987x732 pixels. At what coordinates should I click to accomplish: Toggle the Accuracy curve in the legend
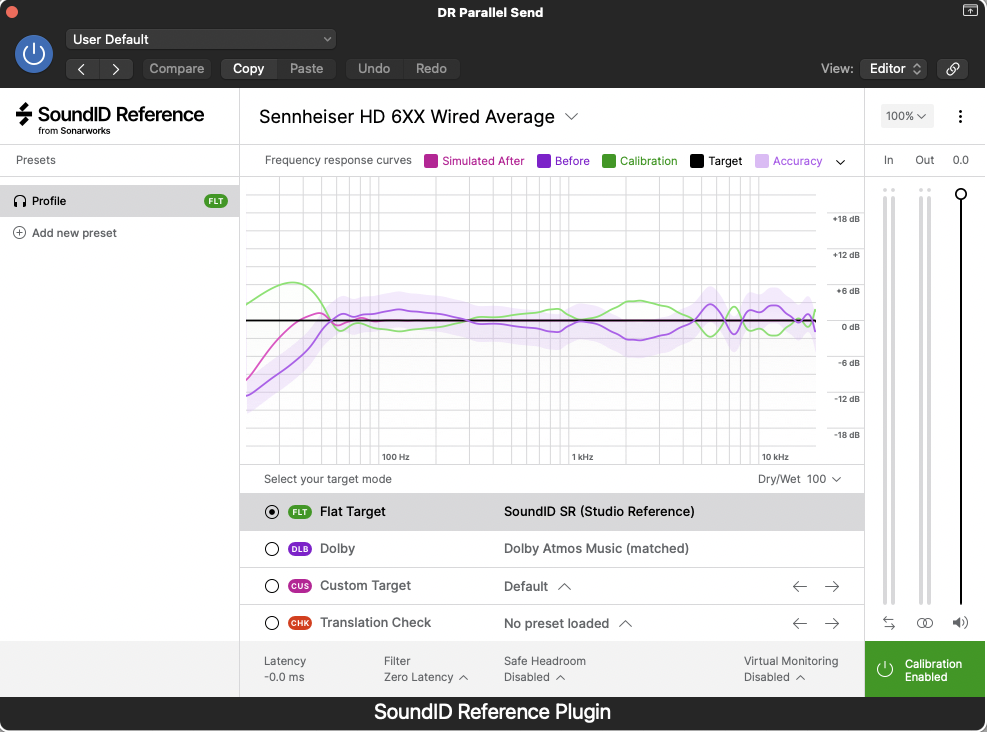(x=795, y=160)
